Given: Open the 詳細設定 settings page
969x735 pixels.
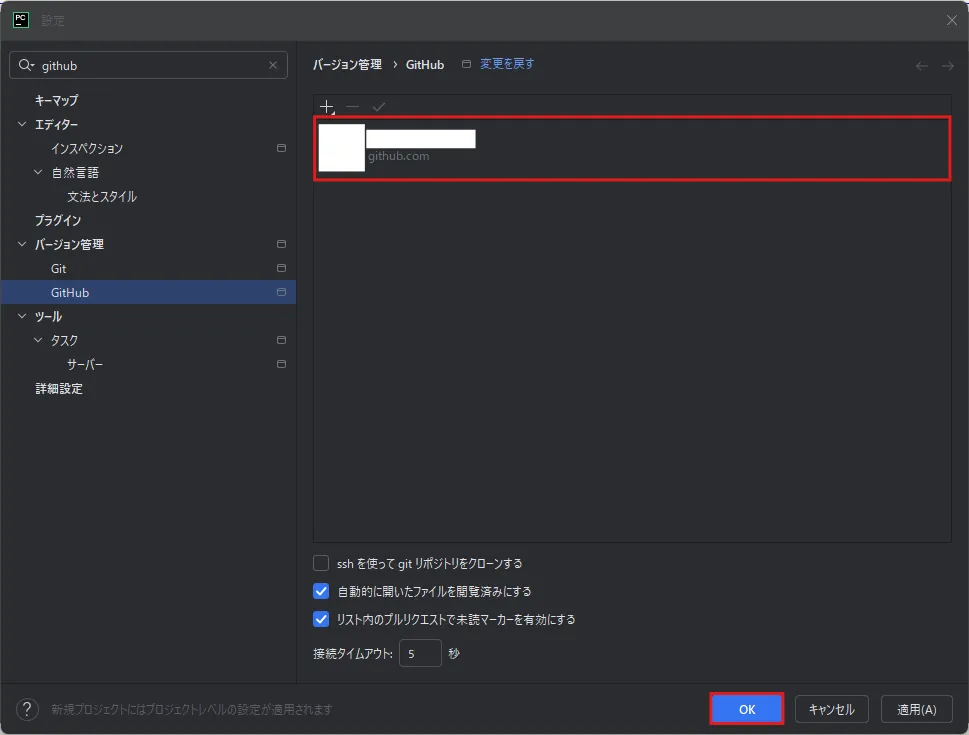Looking at the screenshot, I should [59, 388].
